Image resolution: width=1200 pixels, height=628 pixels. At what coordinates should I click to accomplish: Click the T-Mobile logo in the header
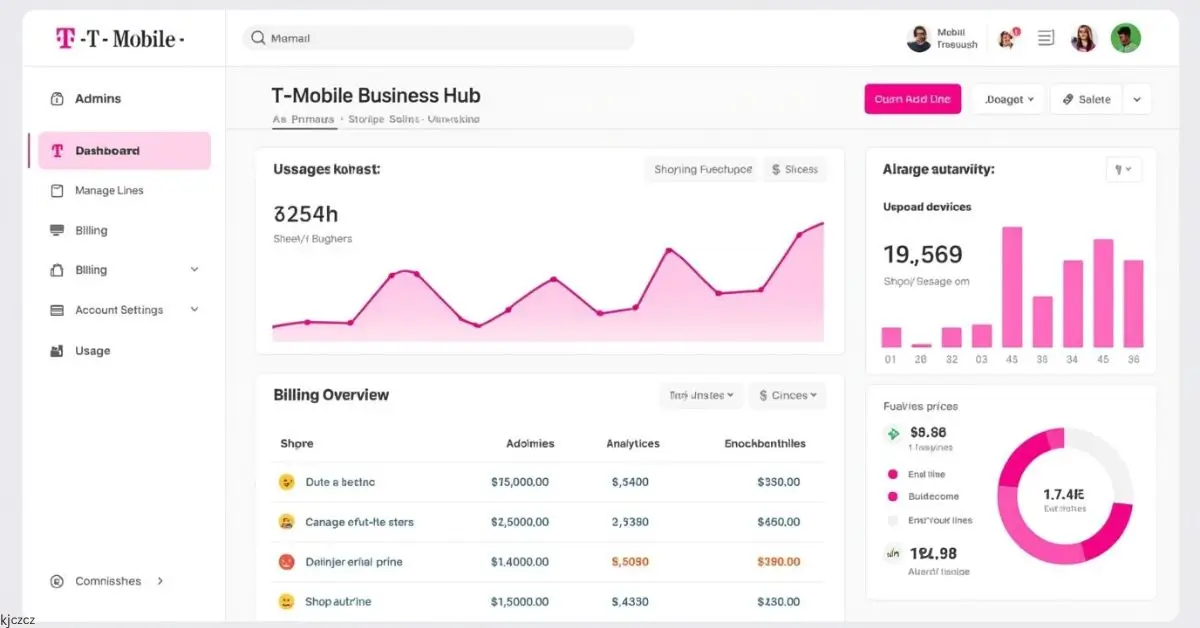tap(120, 39)
